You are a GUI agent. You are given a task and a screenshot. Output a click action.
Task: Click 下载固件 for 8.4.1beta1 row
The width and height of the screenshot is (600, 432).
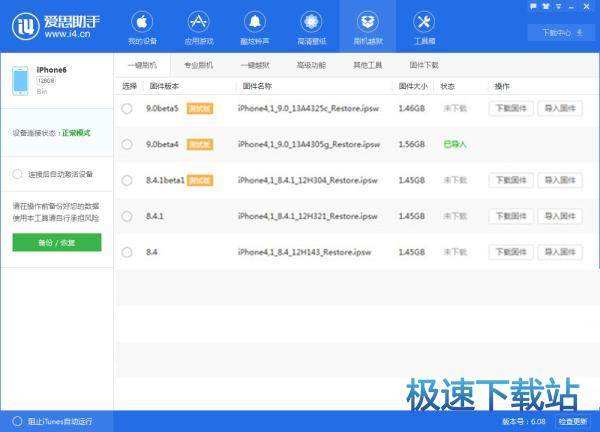tap(511, 180)
